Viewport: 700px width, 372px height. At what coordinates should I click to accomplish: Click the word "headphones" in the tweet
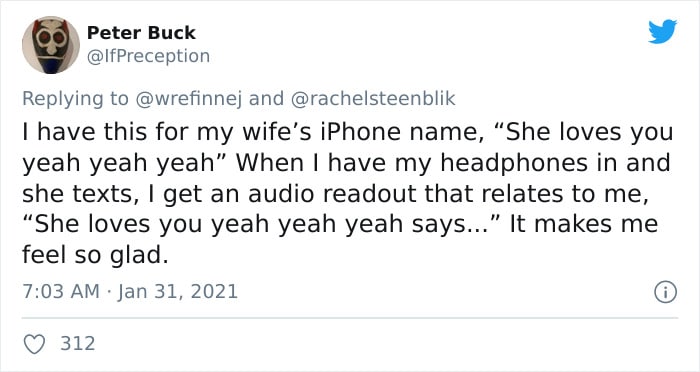point(514,163)
